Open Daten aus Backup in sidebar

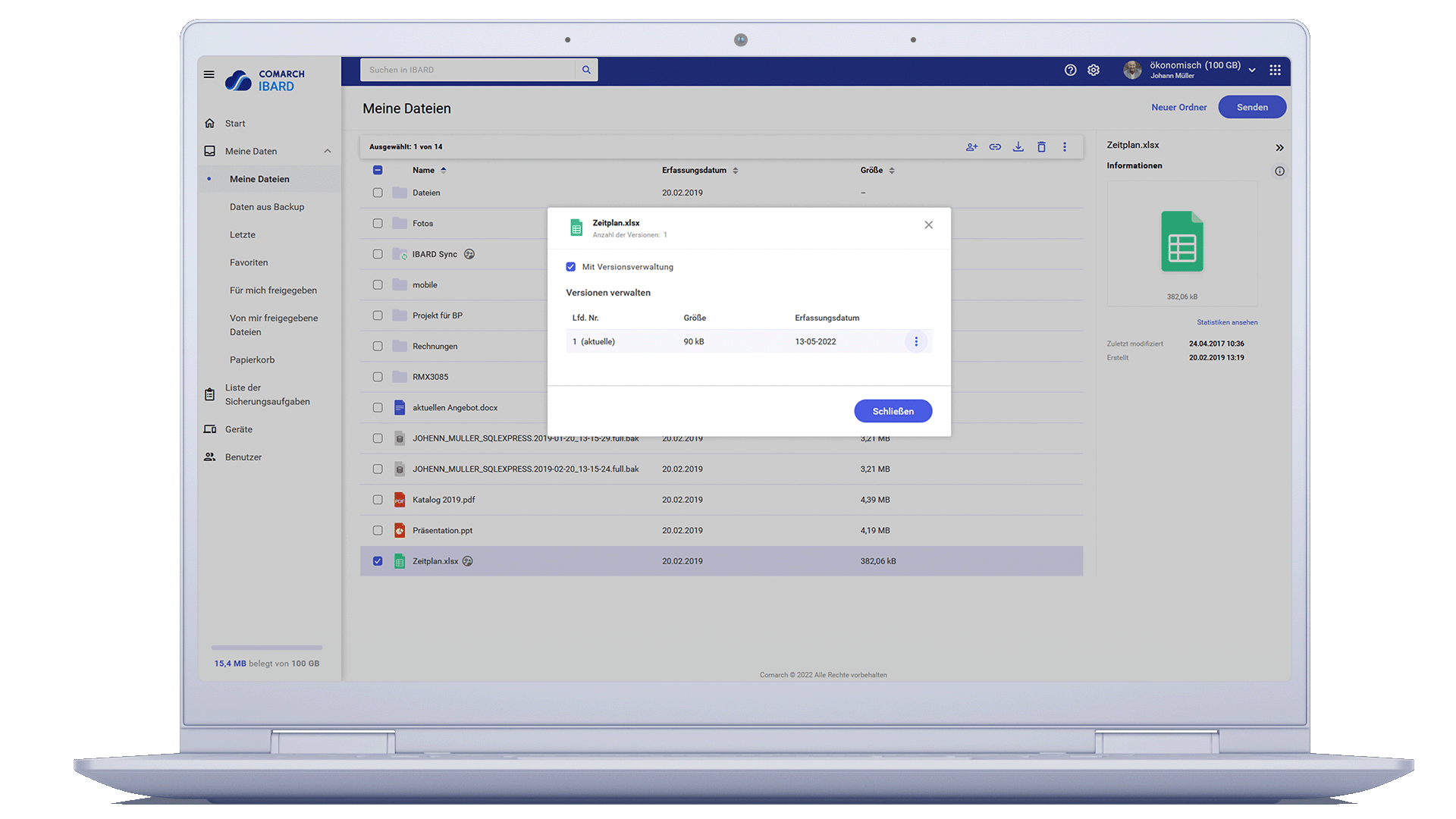(267, 207)
